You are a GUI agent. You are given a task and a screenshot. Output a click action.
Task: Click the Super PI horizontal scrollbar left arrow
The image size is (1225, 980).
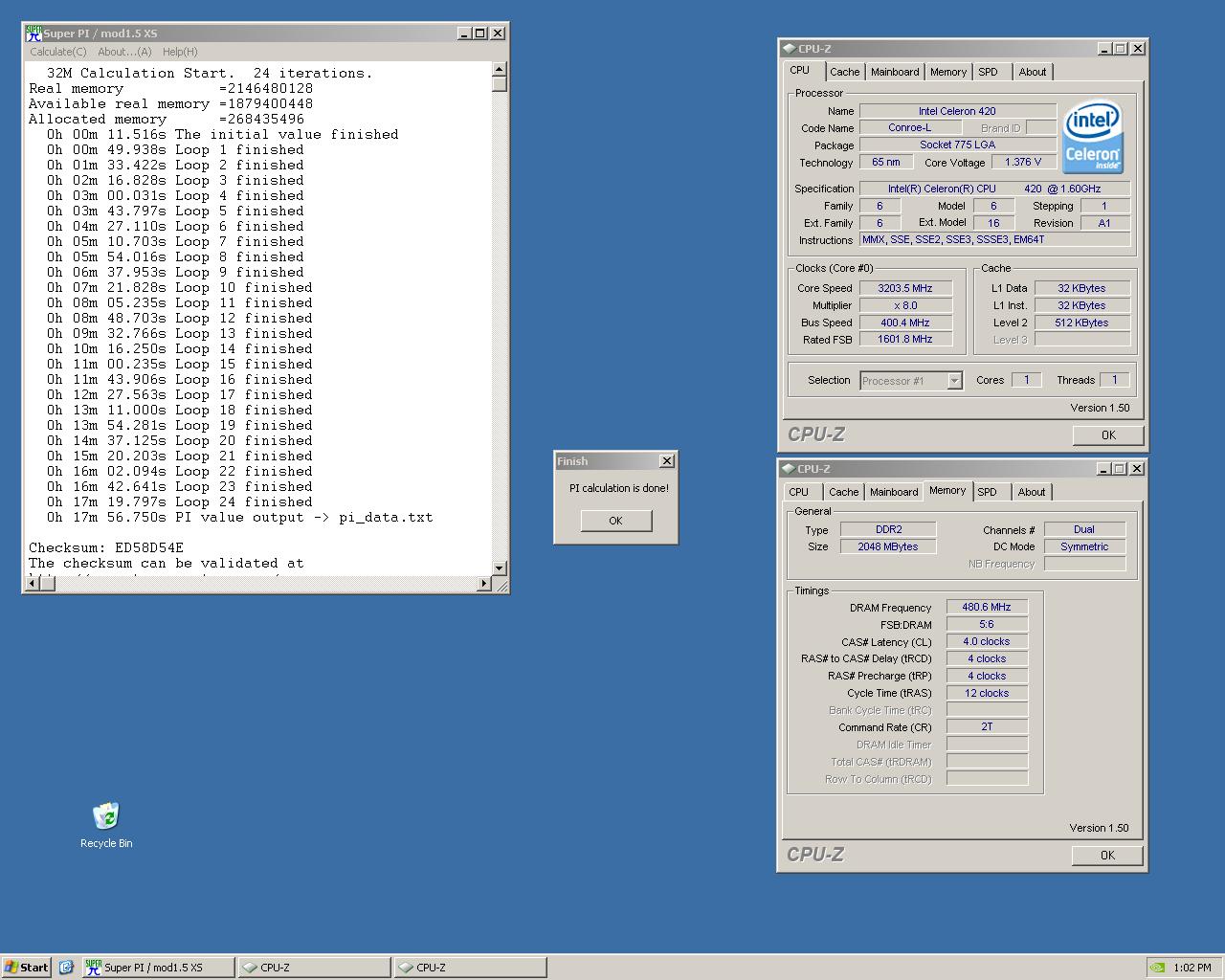32,583
